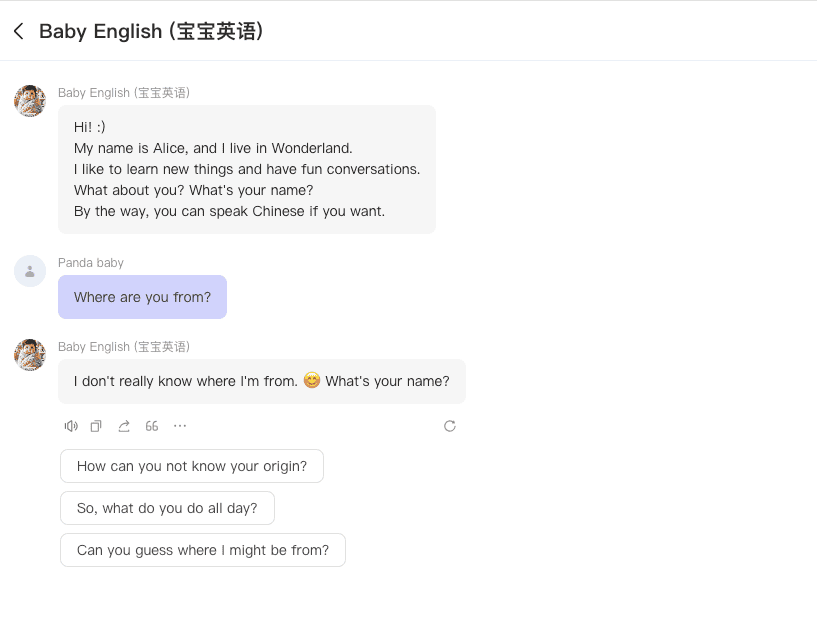Click the chat title in the header

tap(151, 31)
